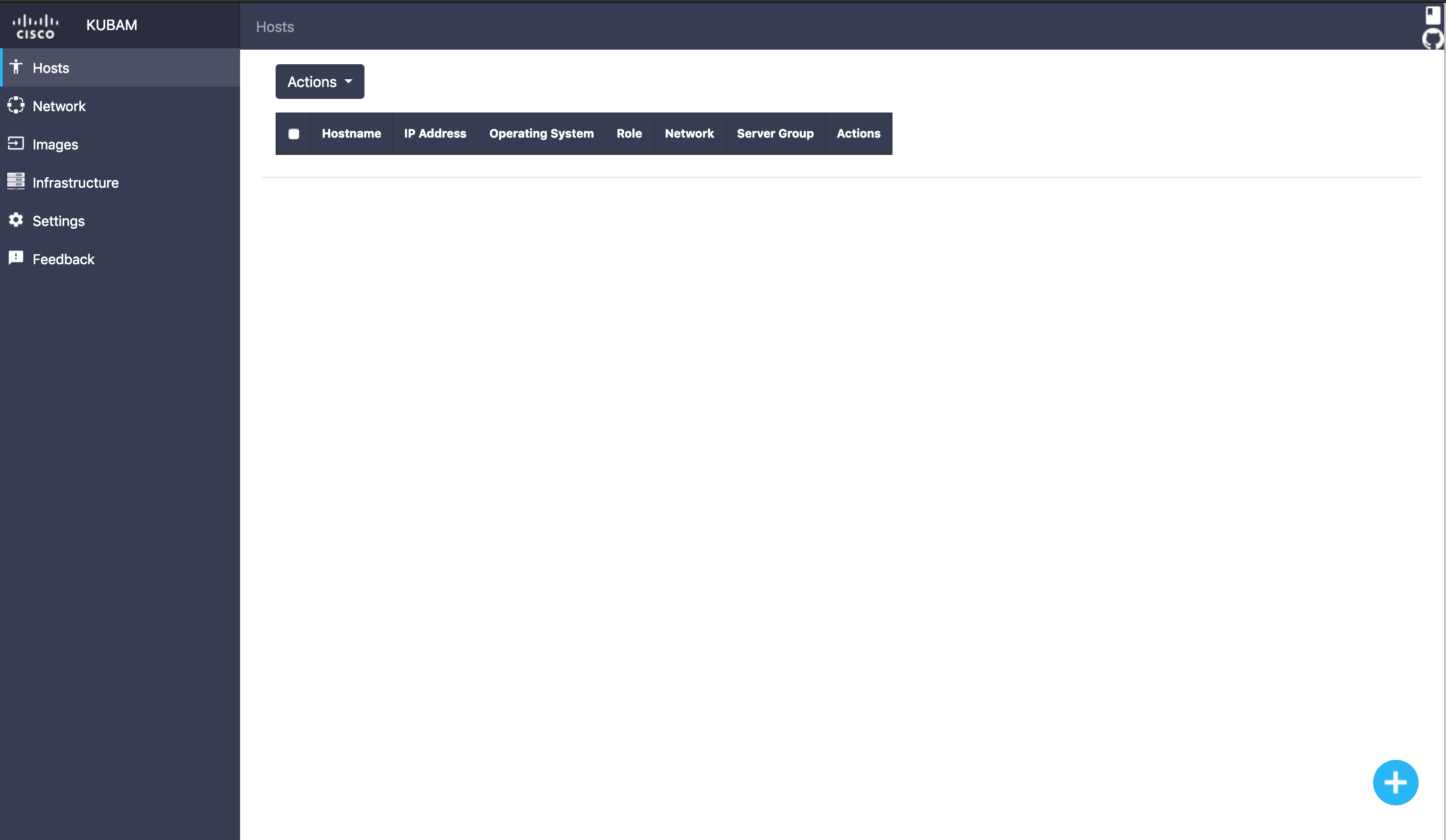This screenshot has height=840, width=1446.
Task: Open the documentation book icon
Action: [1433, 15]
